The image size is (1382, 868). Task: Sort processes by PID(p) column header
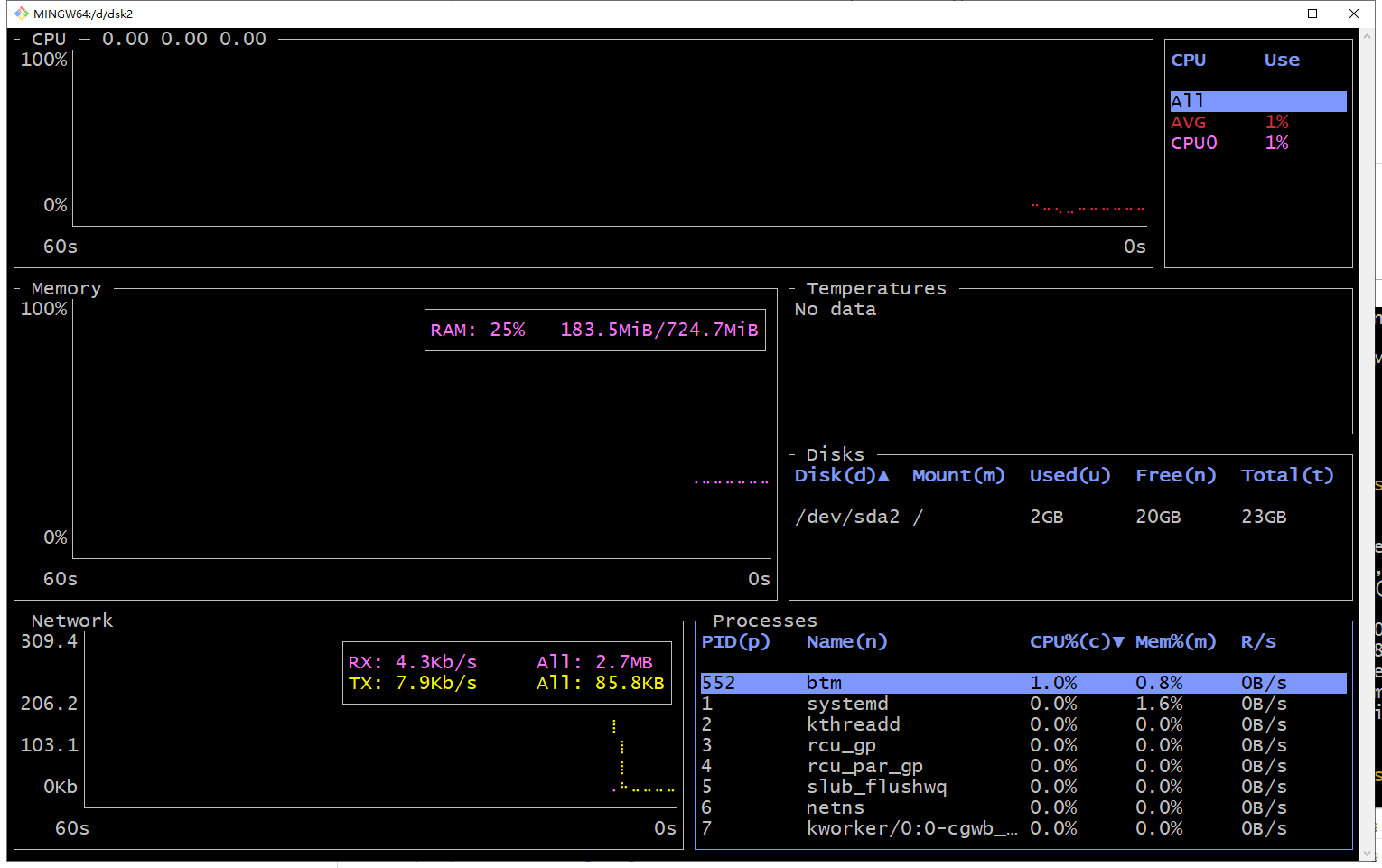(x=736, y=641)
